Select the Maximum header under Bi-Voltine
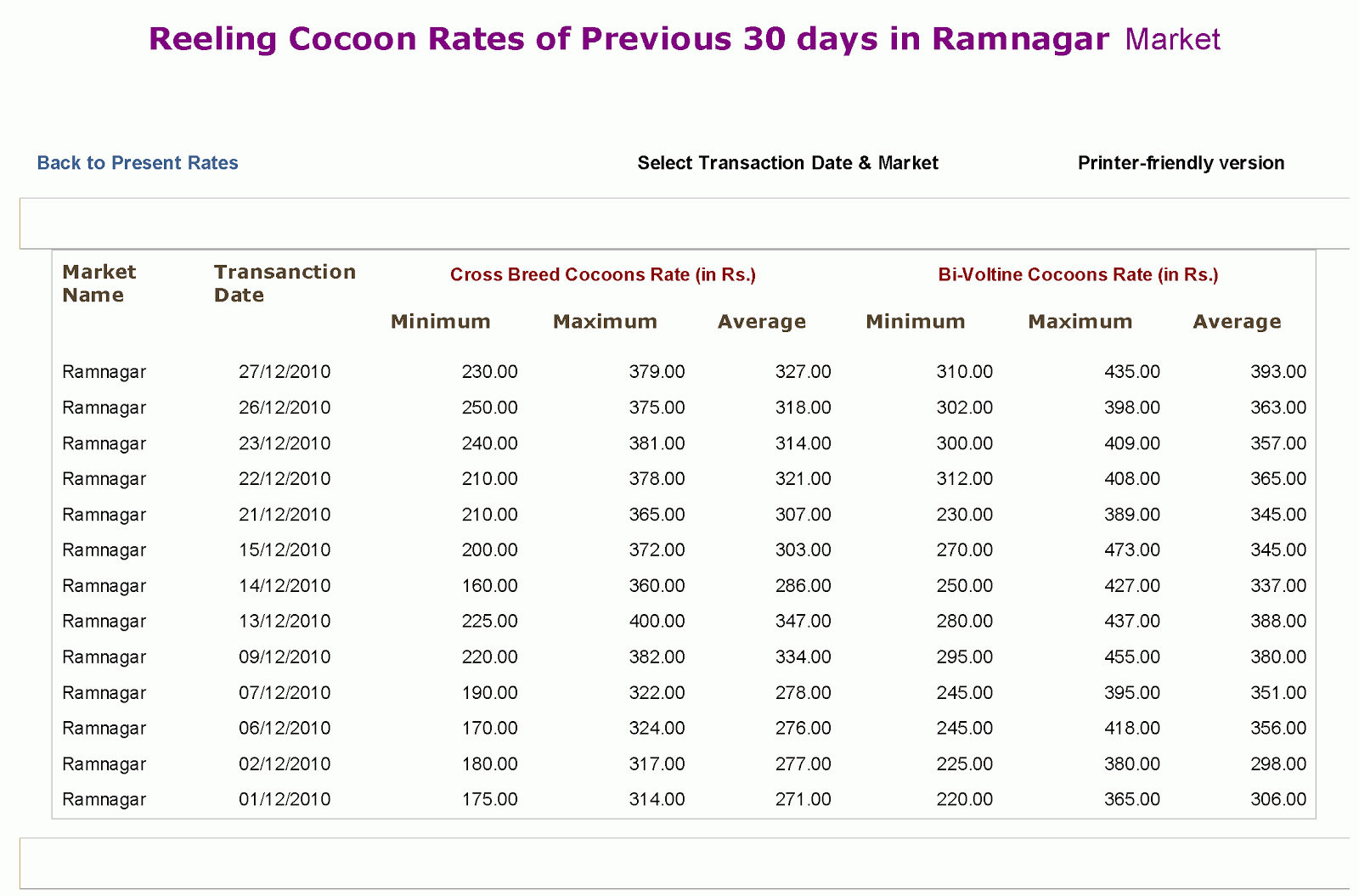This screenshot has height=896, width=1359. pos(1080,321)
